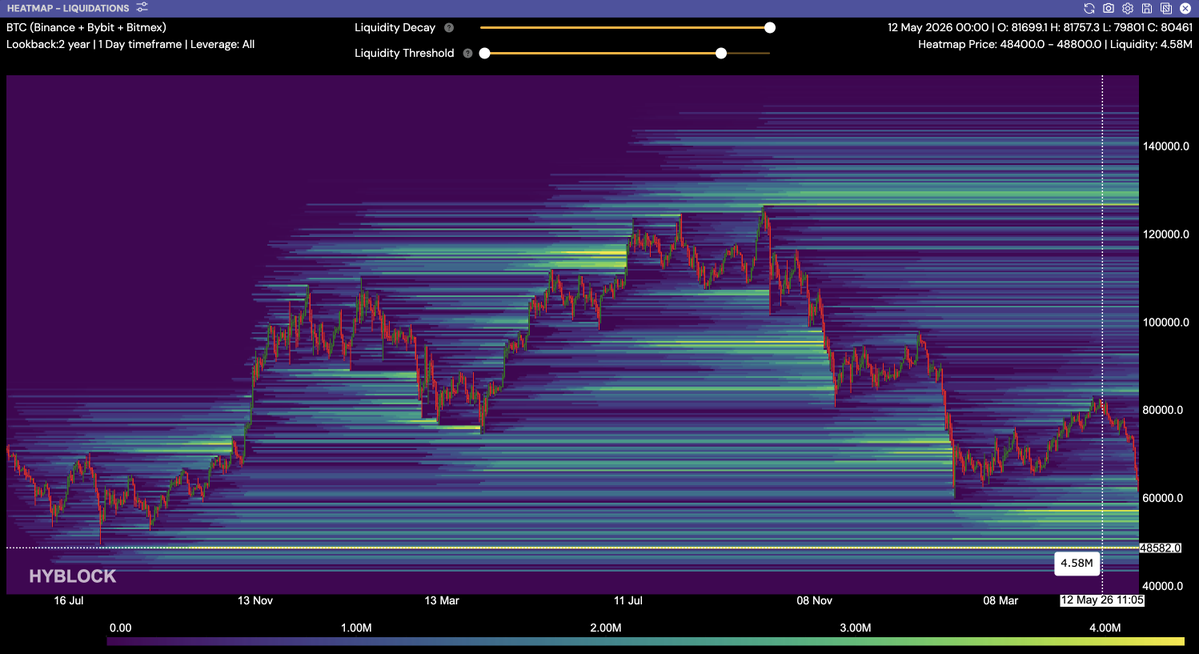This screenshot has width=1199, height=654.
Task: Click the 4.58M liquidity tooltip
Action: 1077,563
